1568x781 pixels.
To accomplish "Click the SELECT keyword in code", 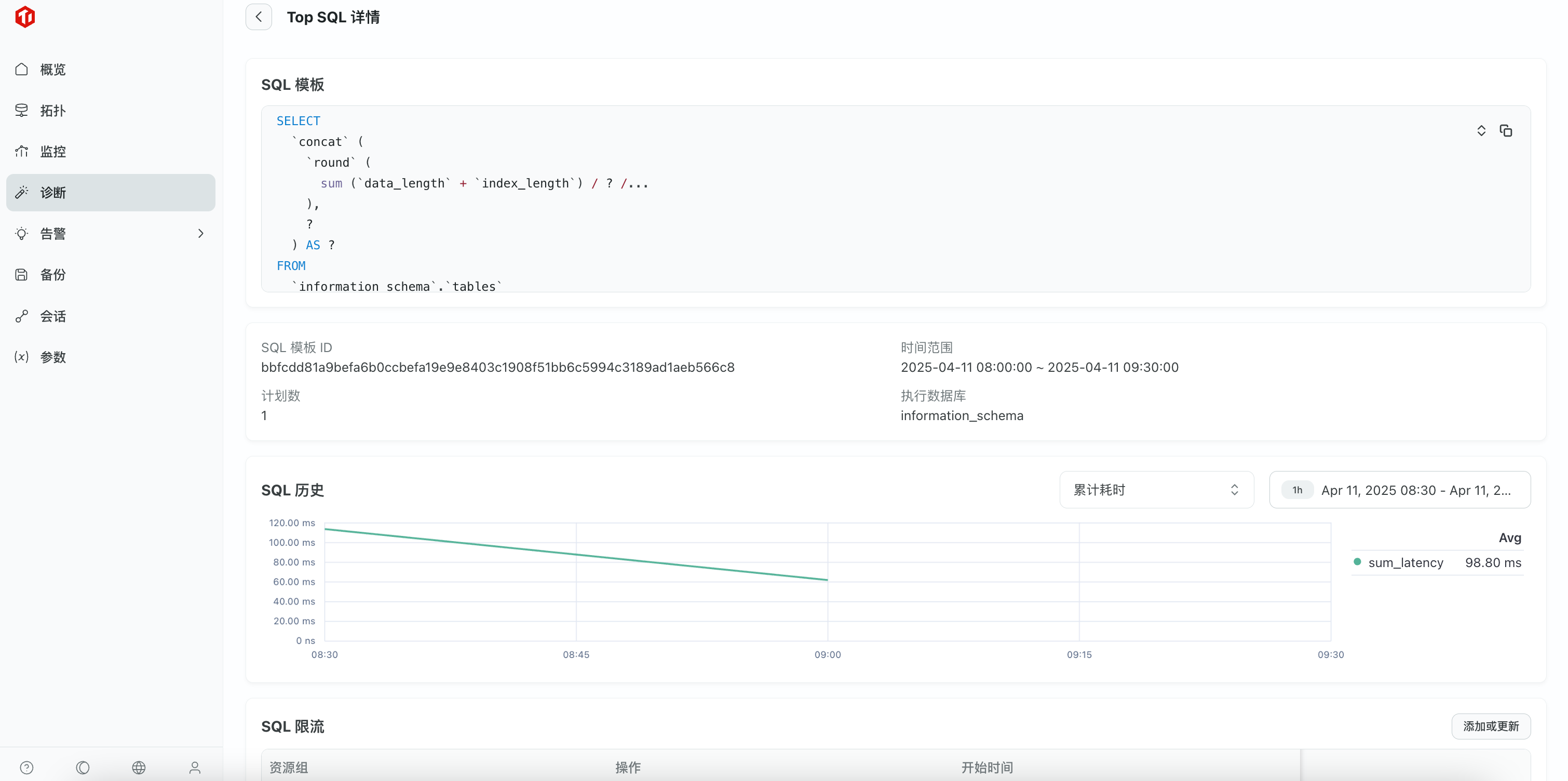I will click(x=298, y=120).
